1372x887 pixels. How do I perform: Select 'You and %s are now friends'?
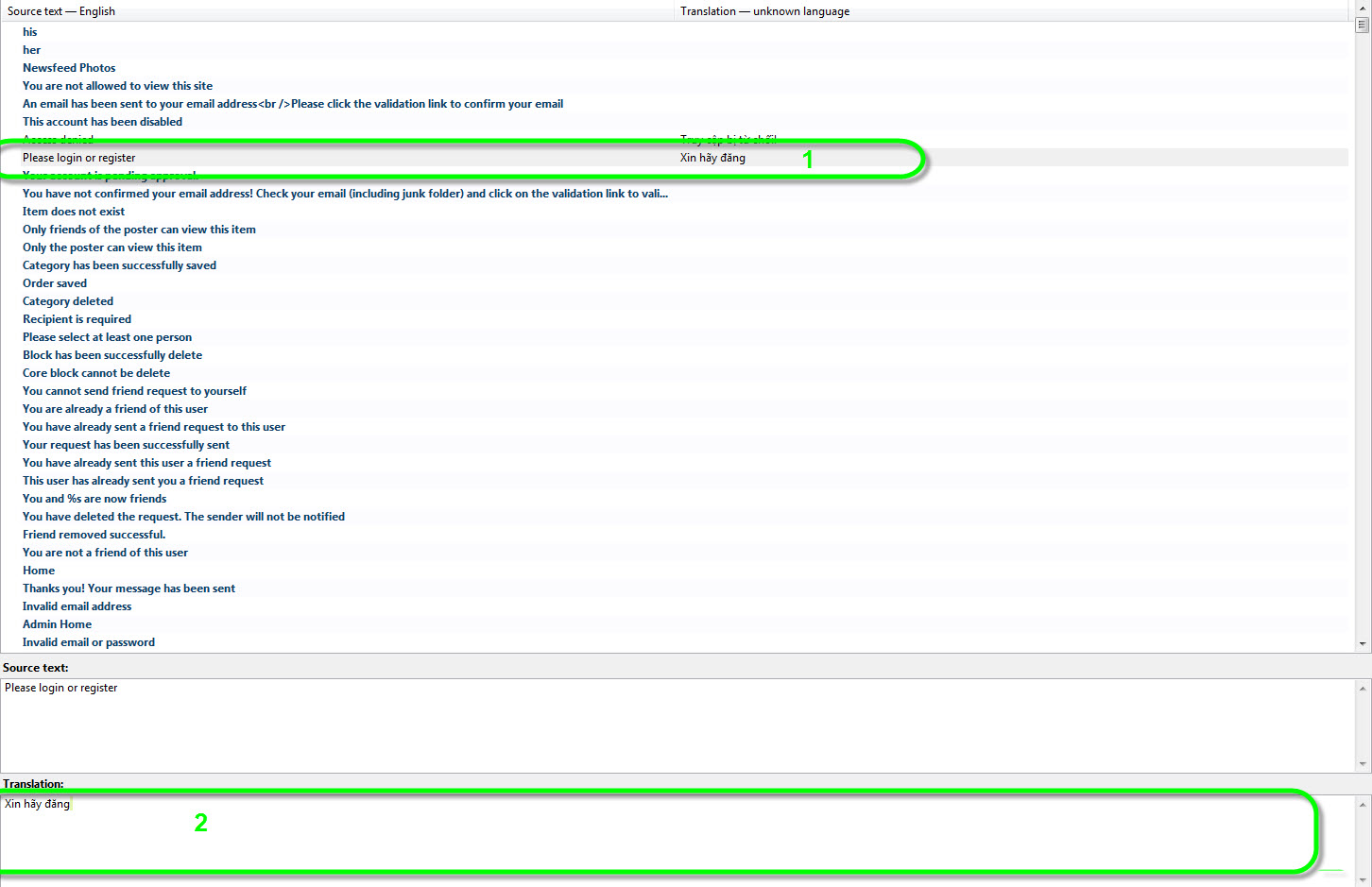[94, 499]
